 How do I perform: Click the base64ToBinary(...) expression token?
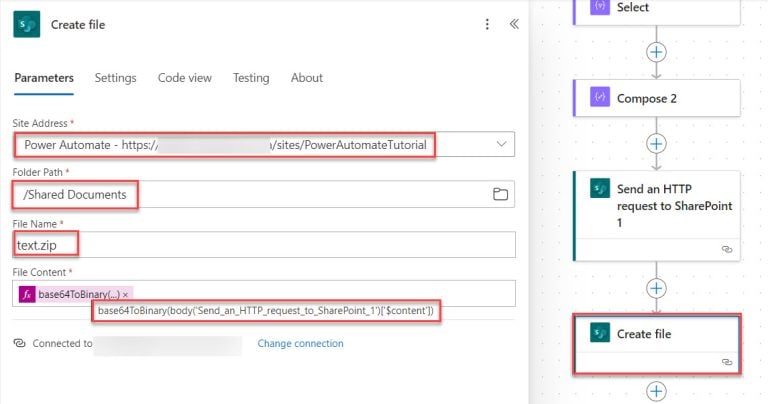[78, 294]
